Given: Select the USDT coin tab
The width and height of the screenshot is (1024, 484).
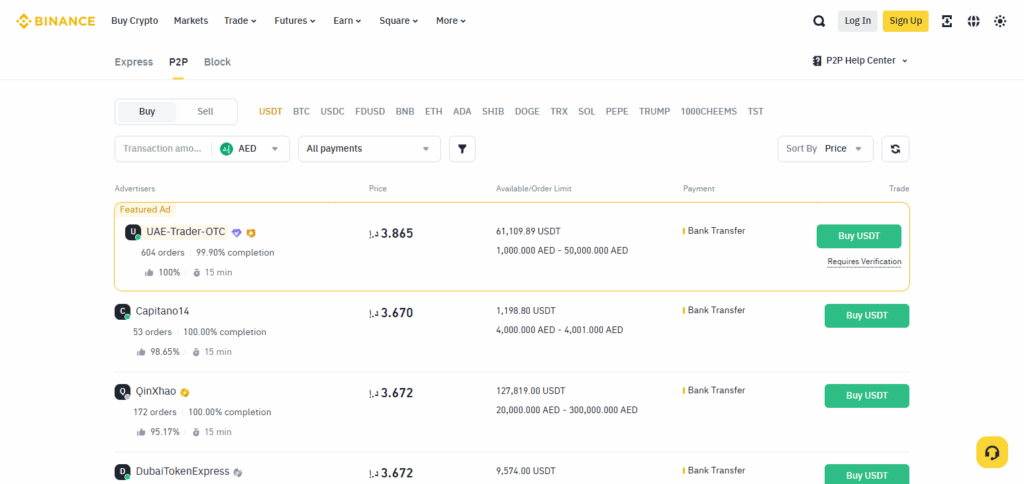Looking at the screenshot, I should [270, 112].
